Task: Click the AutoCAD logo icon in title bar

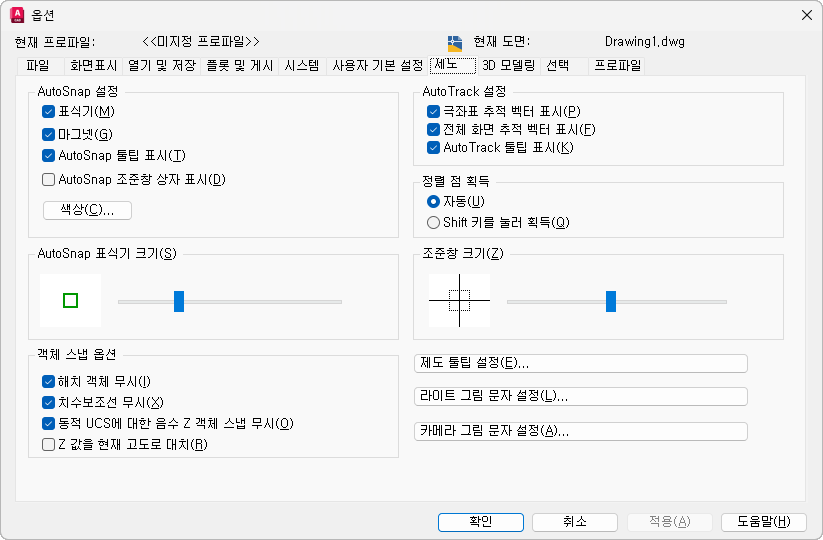Action: tap(16, 15)
